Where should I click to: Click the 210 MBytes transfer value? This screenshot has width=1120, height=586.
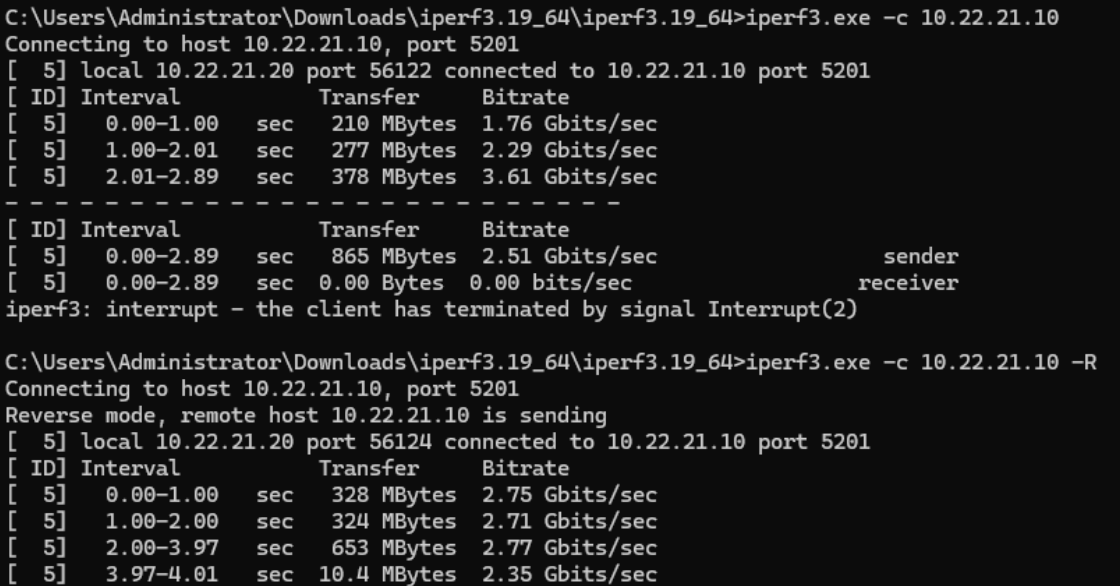393,125
